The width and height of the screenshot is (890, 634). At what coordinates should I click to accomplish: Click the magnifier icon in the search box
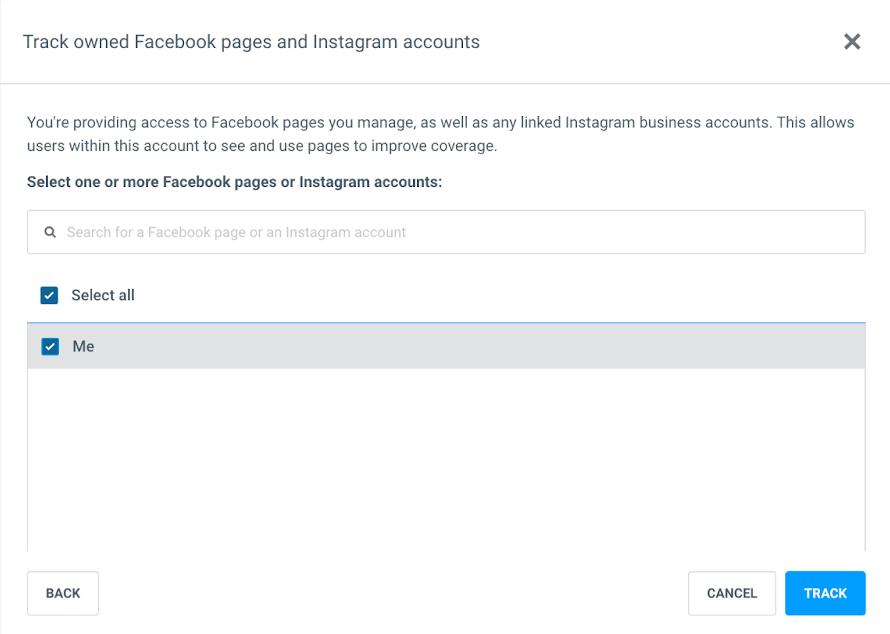tap(50, 232)
